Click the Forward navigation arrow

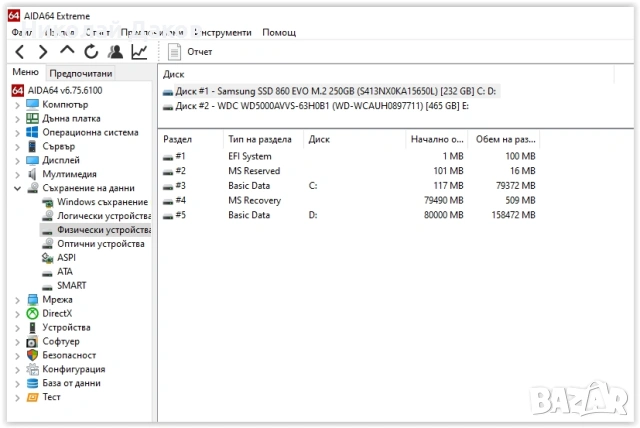42,51
